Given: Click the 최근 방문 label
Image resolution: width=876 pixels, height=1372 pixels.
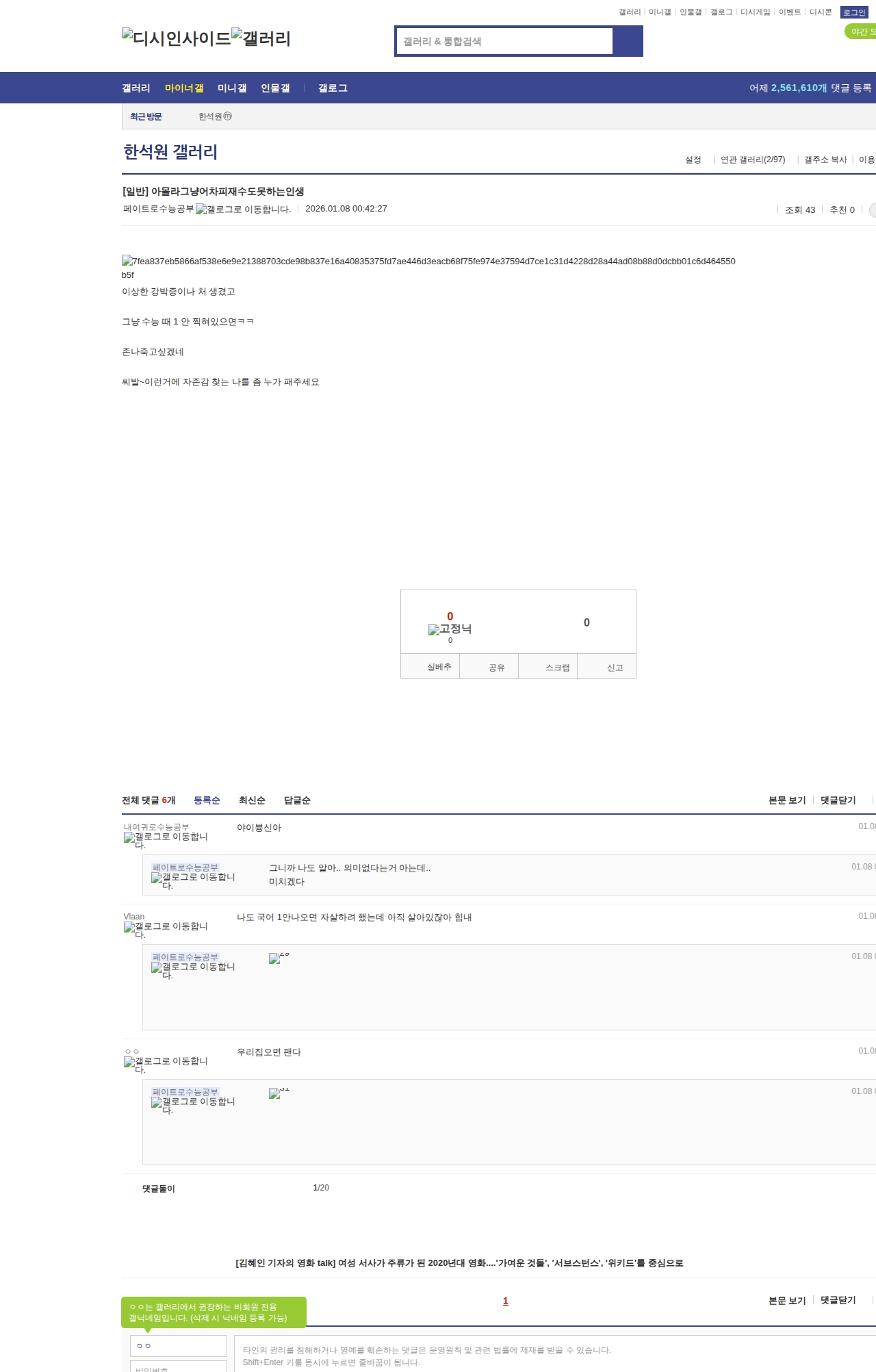Looking at the screenshot, I should (146, 116).
